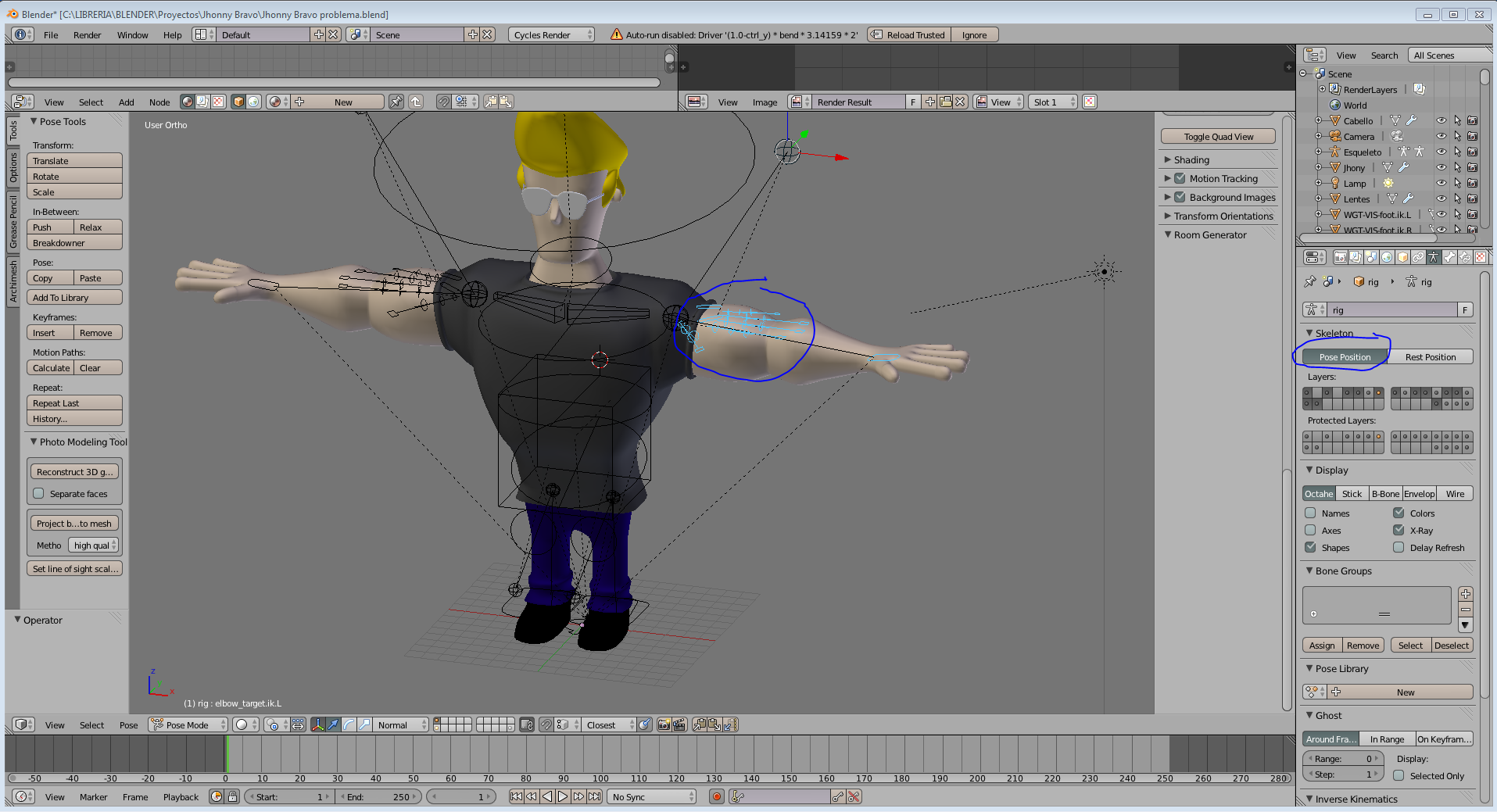Open the Object properties tab cube icon
This screenshot has height=812, width=1497.
(1402, 257)
